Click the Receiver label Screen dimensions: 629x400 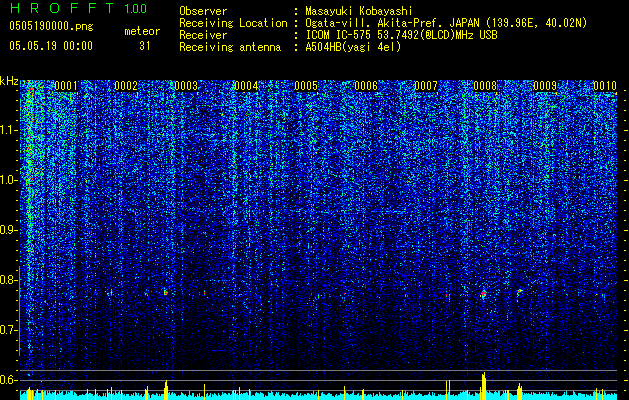click(203, 35)
